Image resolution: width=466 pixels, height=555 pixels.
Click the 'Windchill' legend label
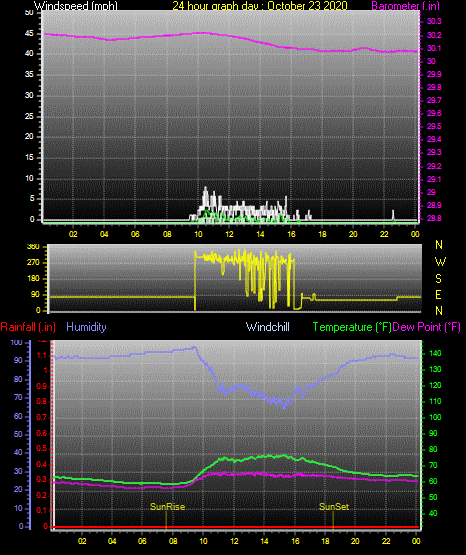(x=267, y=327)
